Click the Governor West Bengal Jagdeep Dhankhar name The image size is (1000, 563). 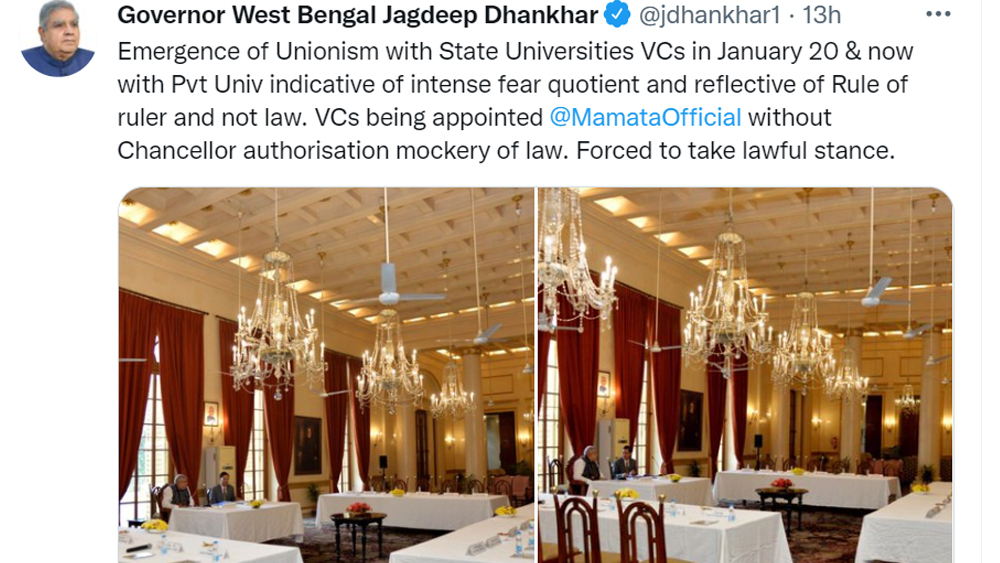[x=358, y=15]
